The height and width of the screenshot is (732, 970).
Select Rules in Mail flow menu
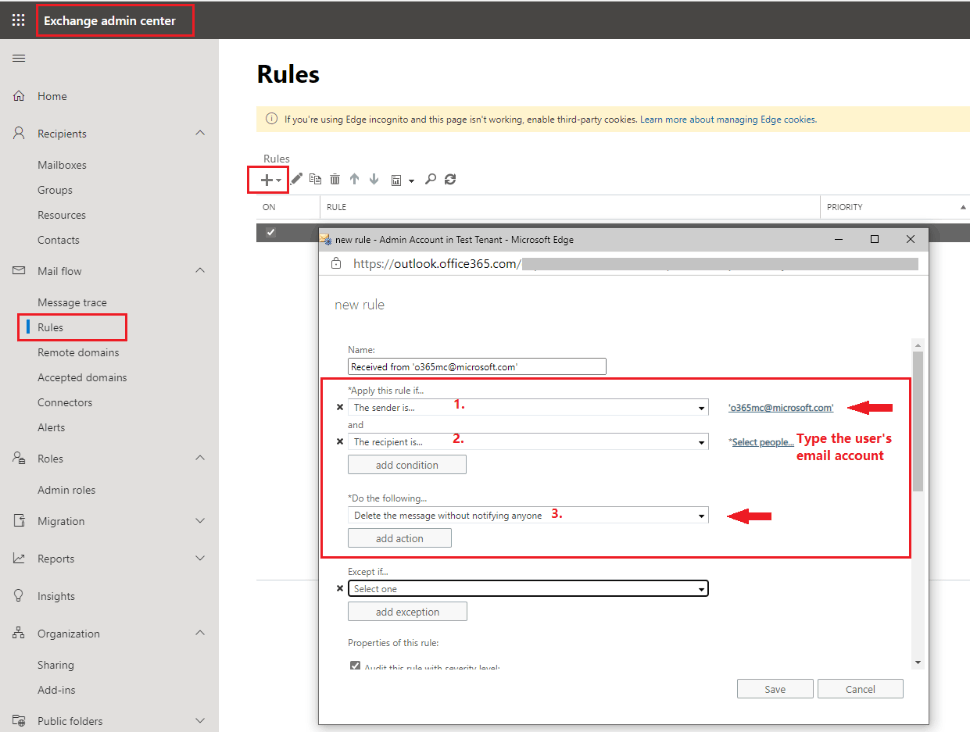coord(50,327)
